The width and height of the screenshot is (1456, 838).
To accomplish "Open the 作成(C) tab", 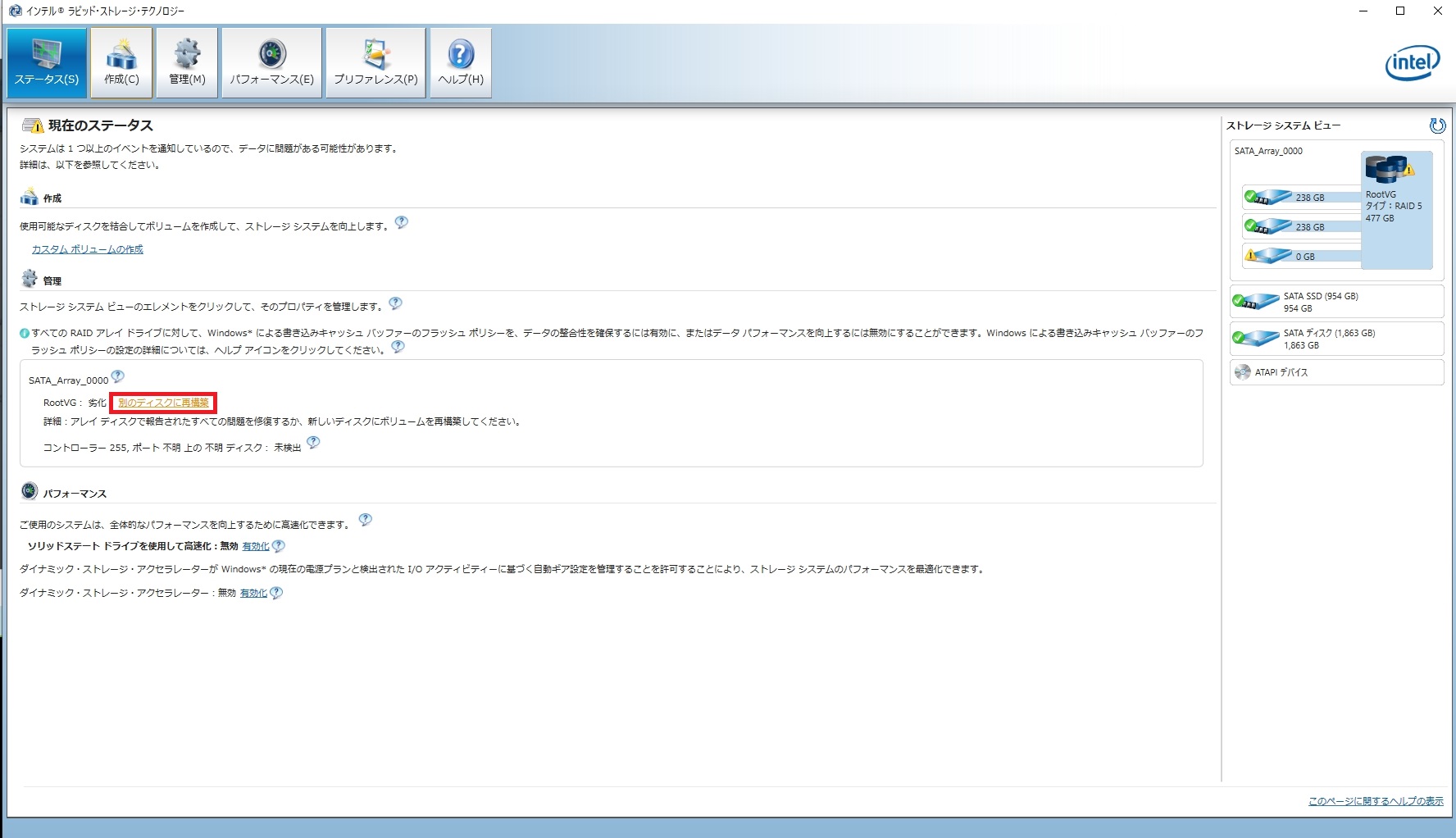I will (x=121, y=63).
